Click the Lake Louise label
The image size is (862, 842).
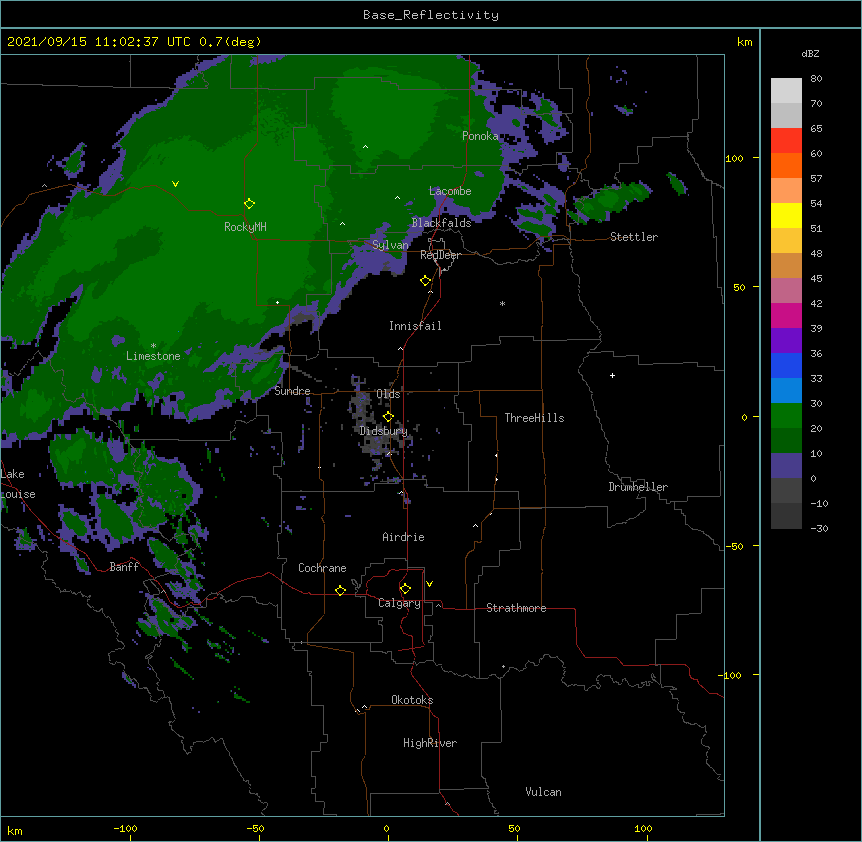tap(18, 484)
